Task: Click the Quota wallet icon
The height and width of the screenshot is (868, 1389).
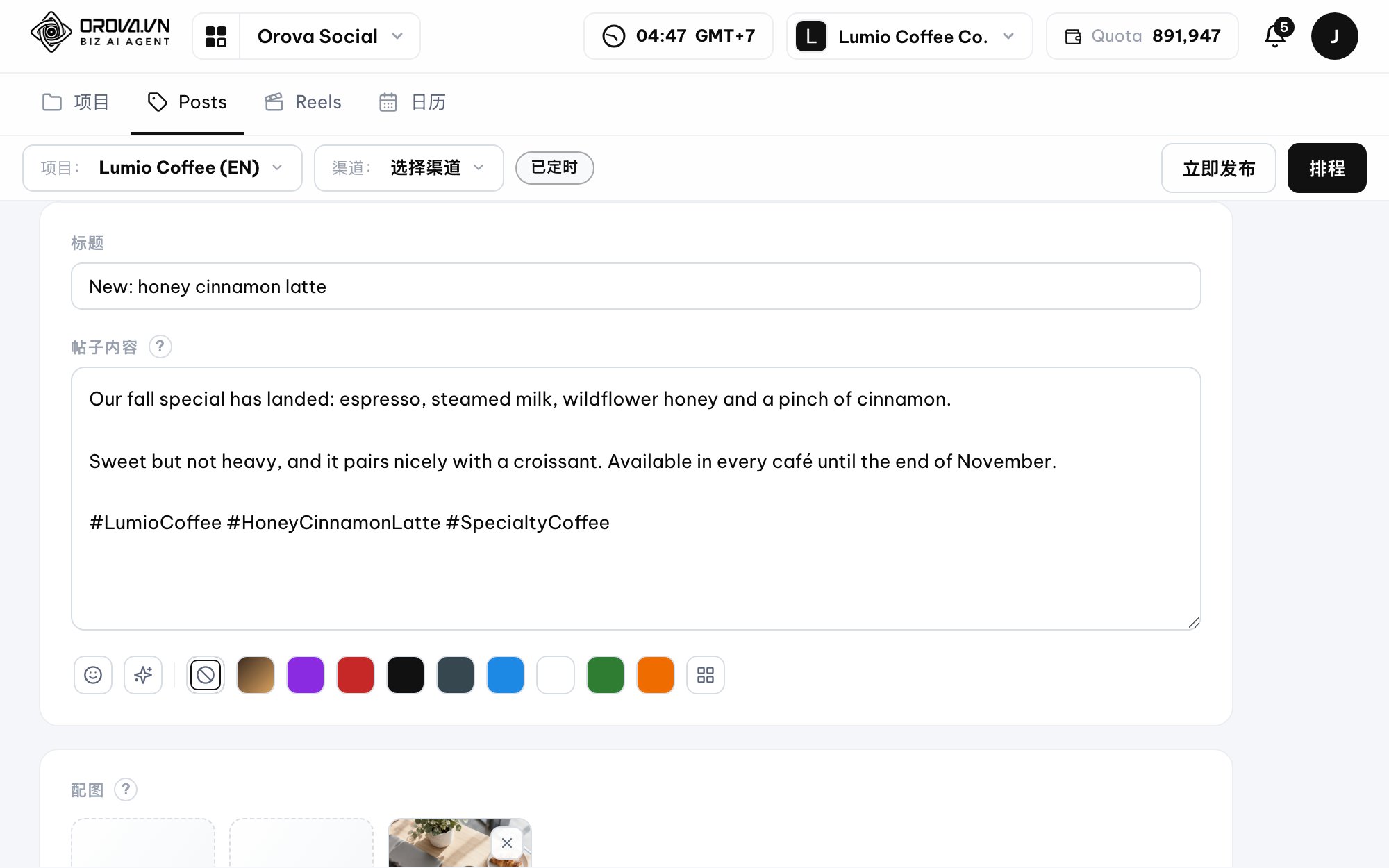Action: pyautogui.click(x=1073, y=36)
